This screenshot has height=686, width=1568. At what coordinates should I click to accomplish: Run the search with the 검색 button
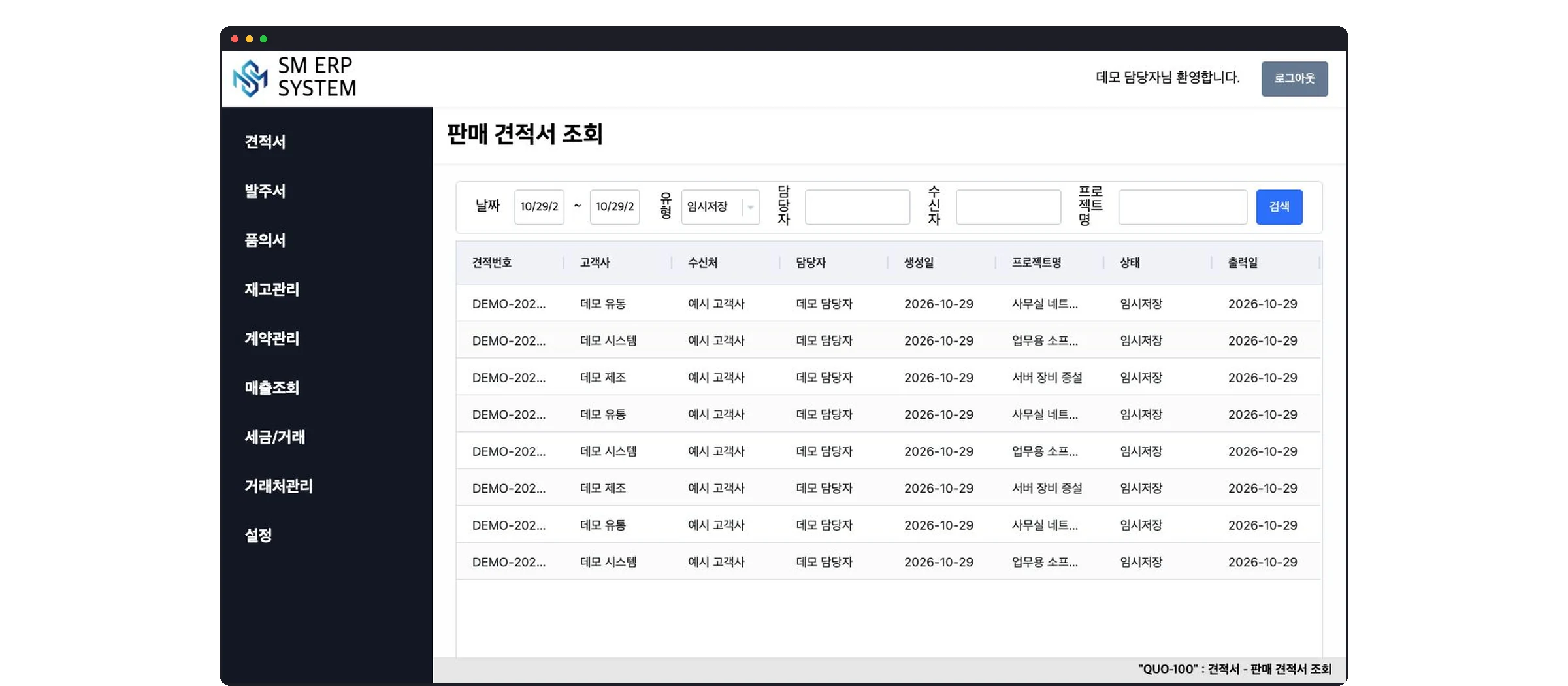pos(1279,207)
